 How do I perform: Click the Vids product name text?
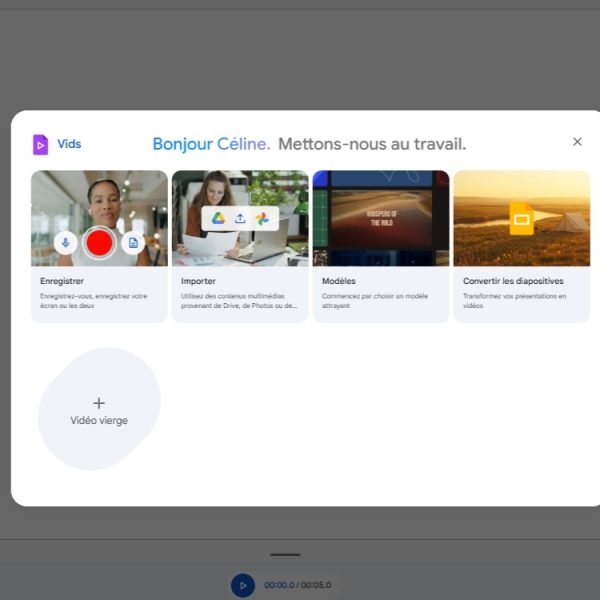tap(69, 144)
